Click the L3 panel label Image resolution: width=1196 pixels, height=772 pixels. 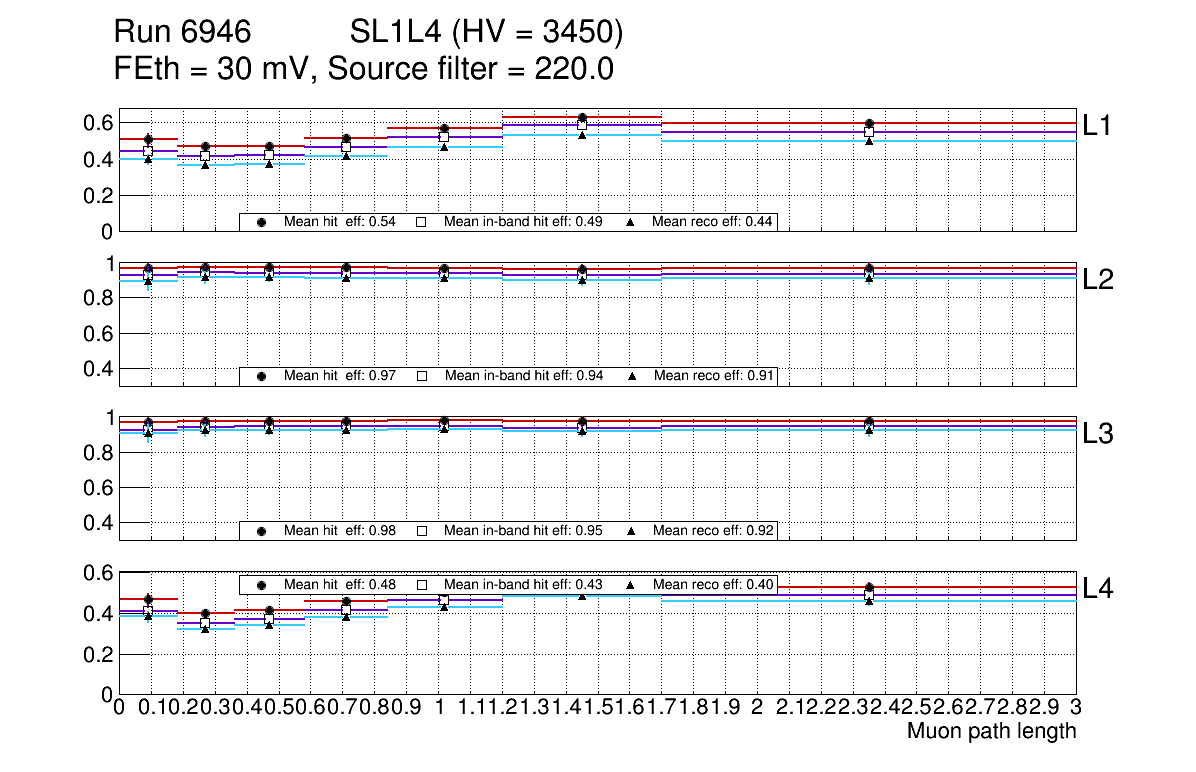[1098, 434]
